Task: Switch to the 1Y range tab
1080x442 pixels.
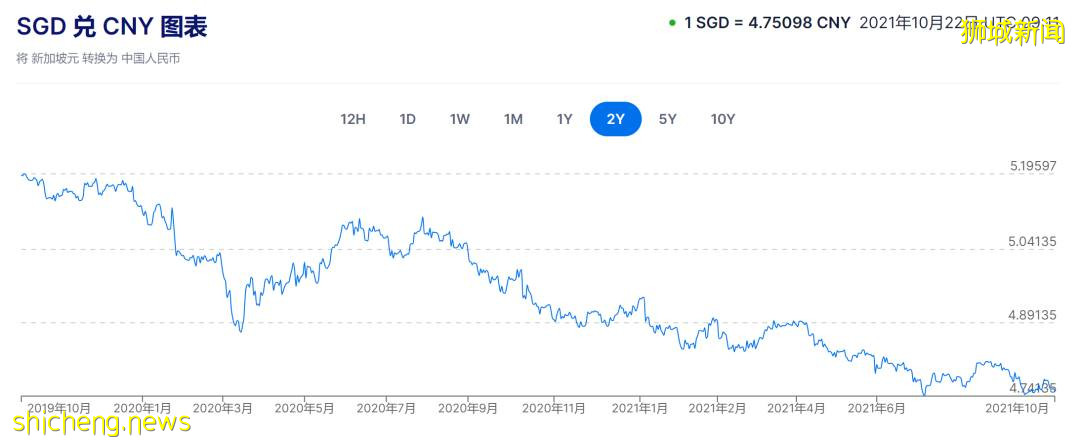Action: (x=565, y=119)
